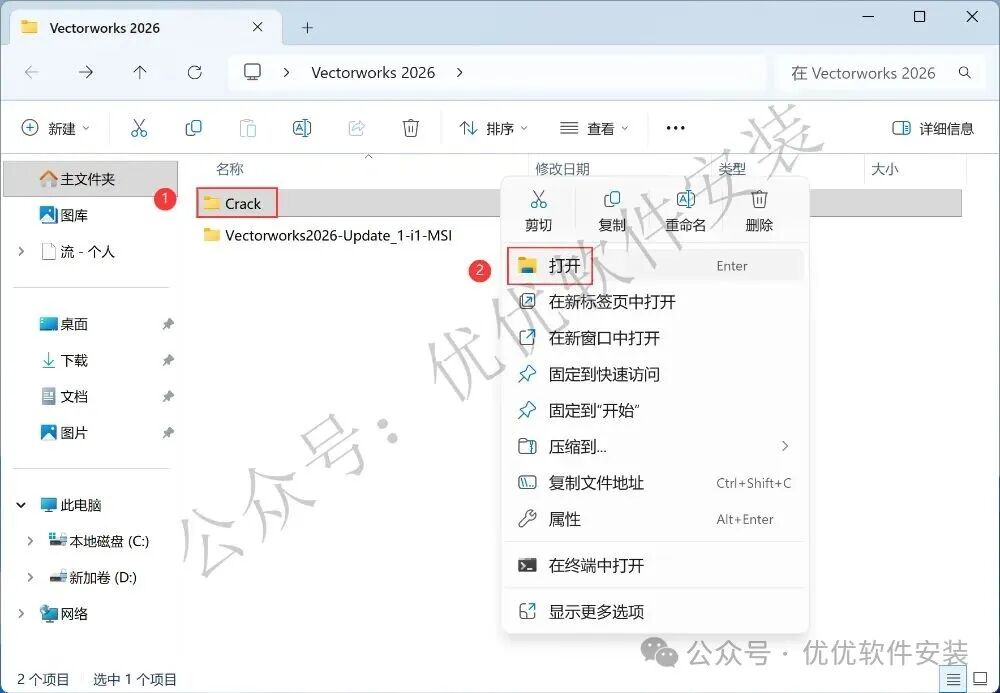This screenshot has width=1000, height=693.
Task: Choose 固定到"开始"
Action: [656, 411]
